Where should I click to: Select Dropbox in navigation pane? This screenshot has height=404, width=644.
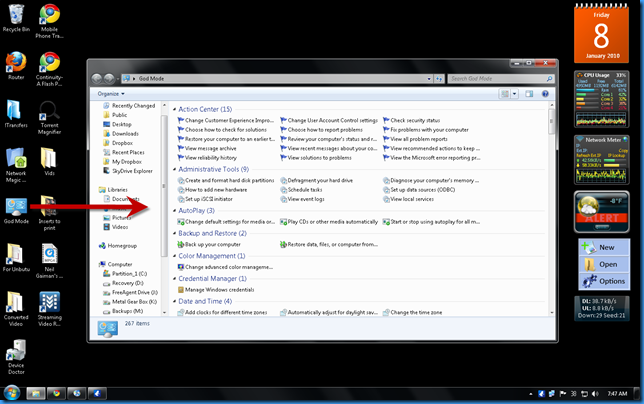click(x=118, y=143)
